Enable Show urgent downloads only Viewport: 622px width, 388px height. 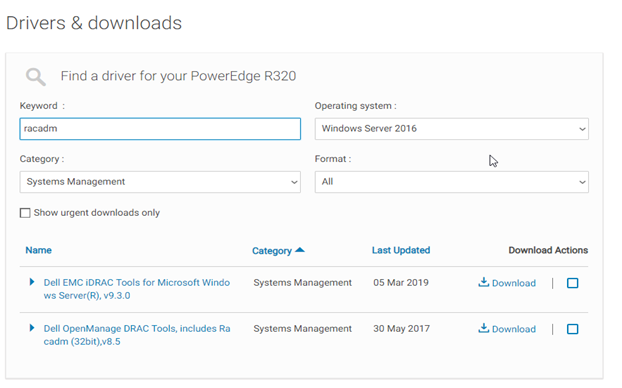pos(25,213)
